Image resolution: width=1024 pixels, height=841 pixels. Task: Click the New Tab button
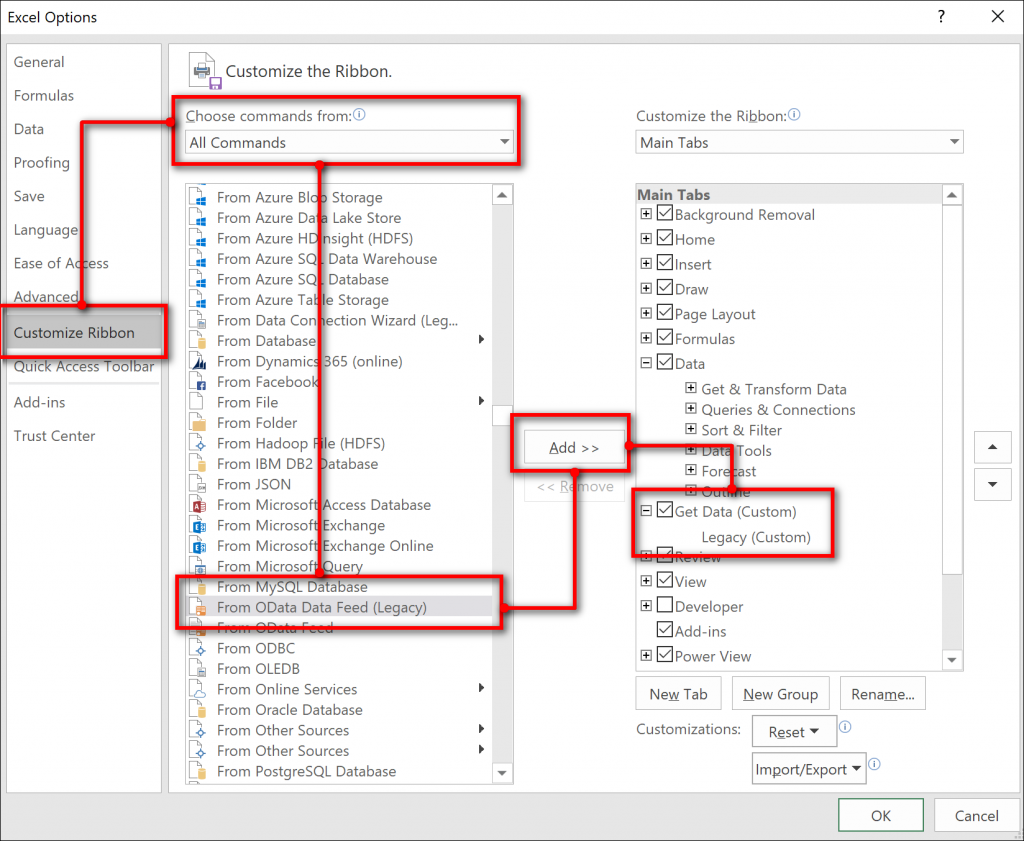point(679,694)
